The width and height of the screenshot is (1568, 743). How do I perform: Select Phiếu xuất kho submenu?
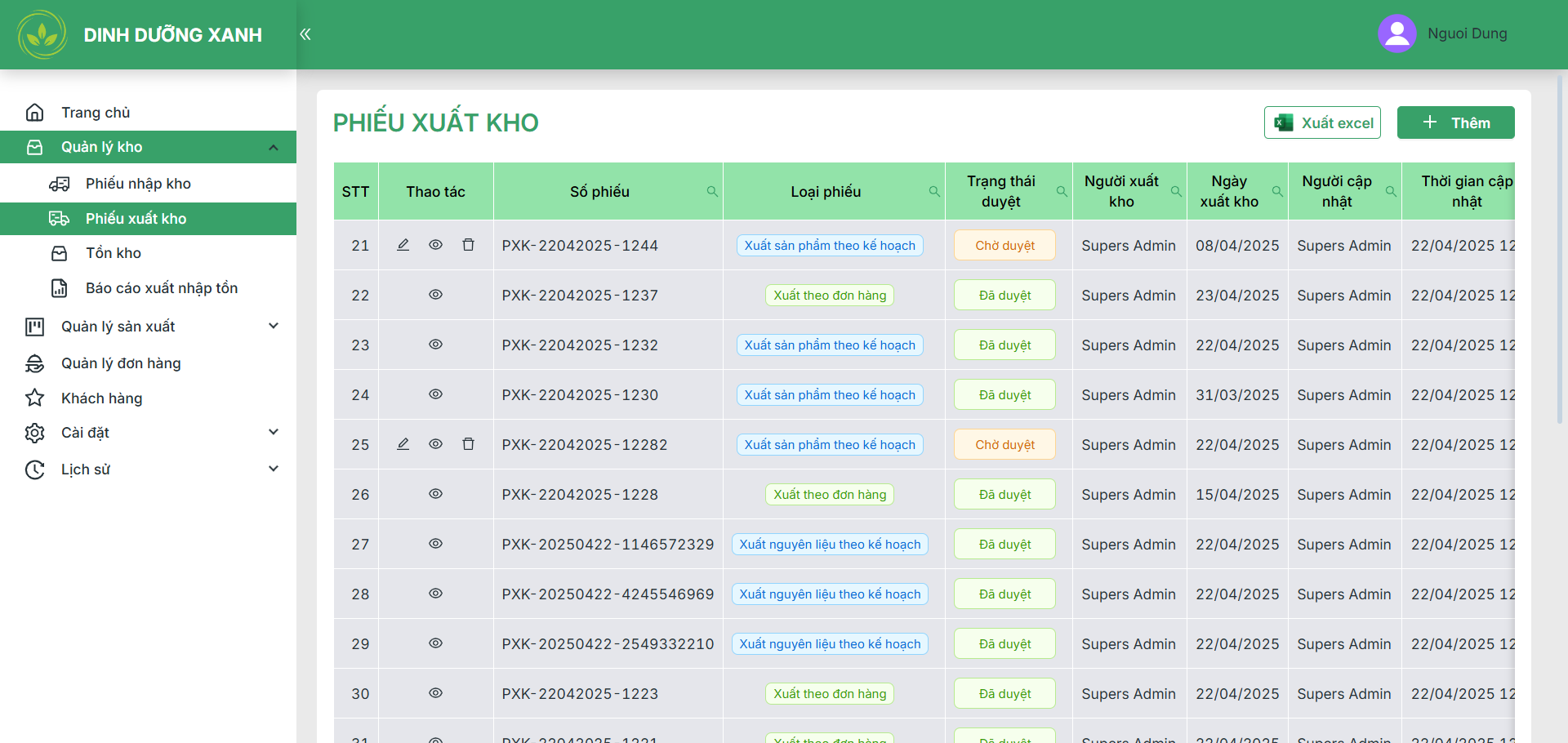tap(148, 219)
